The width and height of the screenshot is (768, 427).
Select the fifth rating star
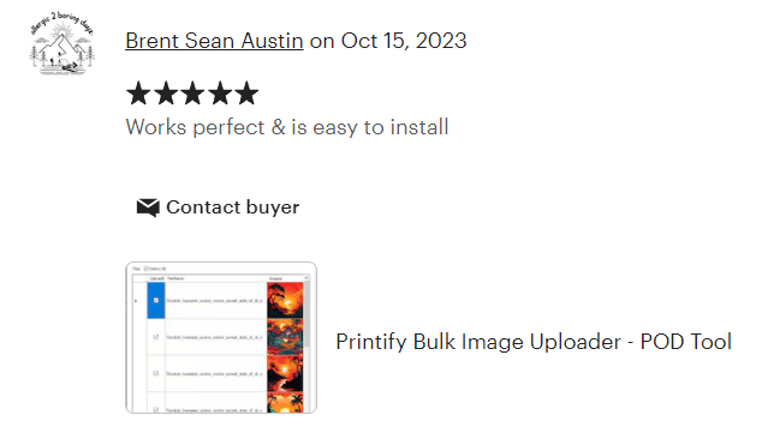pos(246,95)
